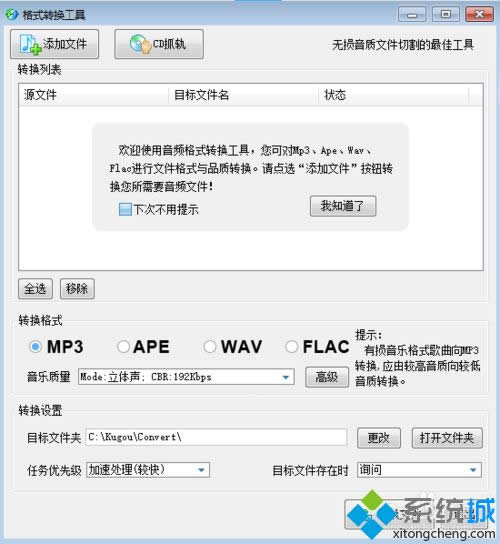Expand the 任务优先级 priority dropdown
This screenshot has height=544, width=500.
pos(148,470)
